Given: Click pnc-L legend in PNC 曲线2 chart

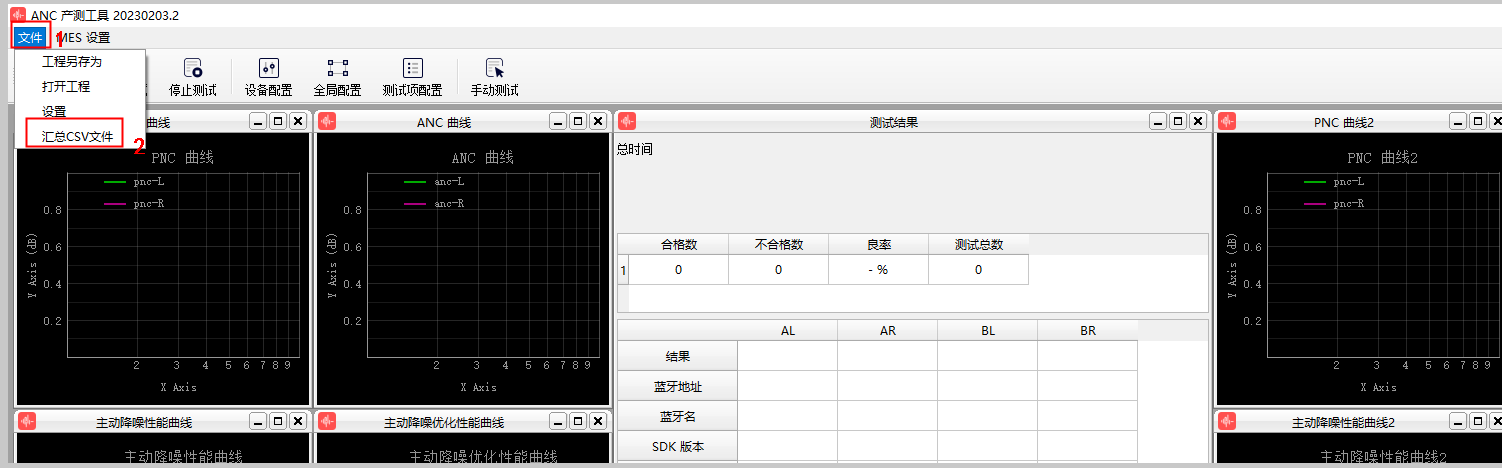Looking at the screenshot, I should [x=1334, y=182].
